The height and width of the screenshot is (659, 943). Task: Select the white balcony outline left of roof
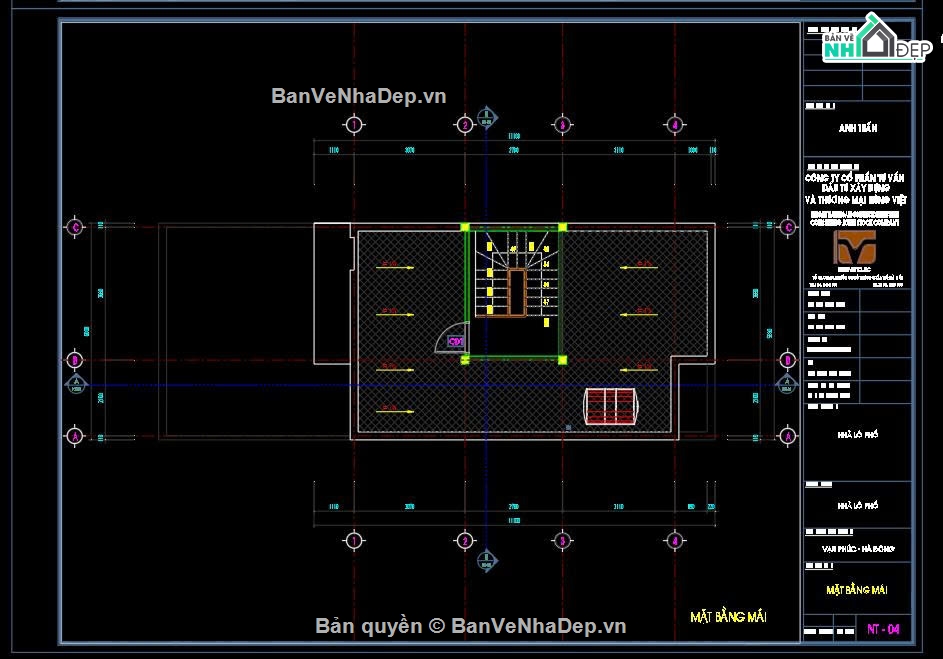(x=332, y=293)
